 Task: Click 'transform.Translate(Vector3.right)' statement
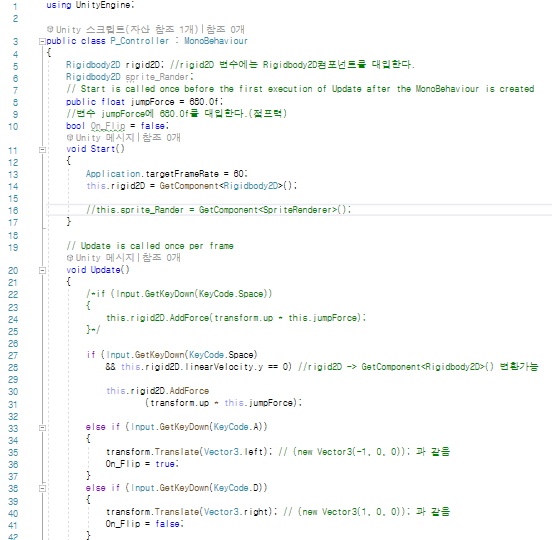[191, 512]
